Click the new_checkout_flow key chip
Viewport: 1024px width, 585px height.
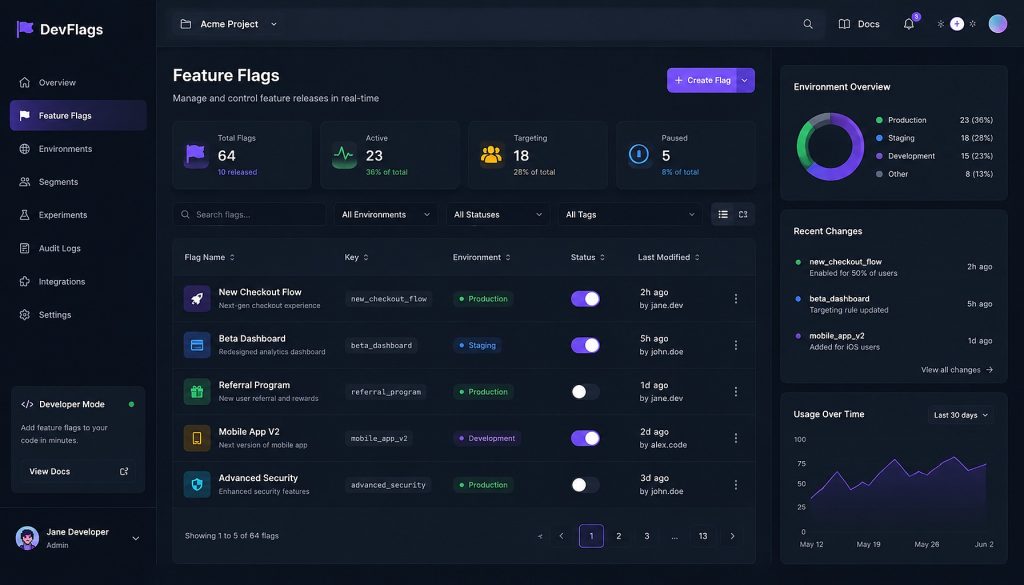coord(389,299)
